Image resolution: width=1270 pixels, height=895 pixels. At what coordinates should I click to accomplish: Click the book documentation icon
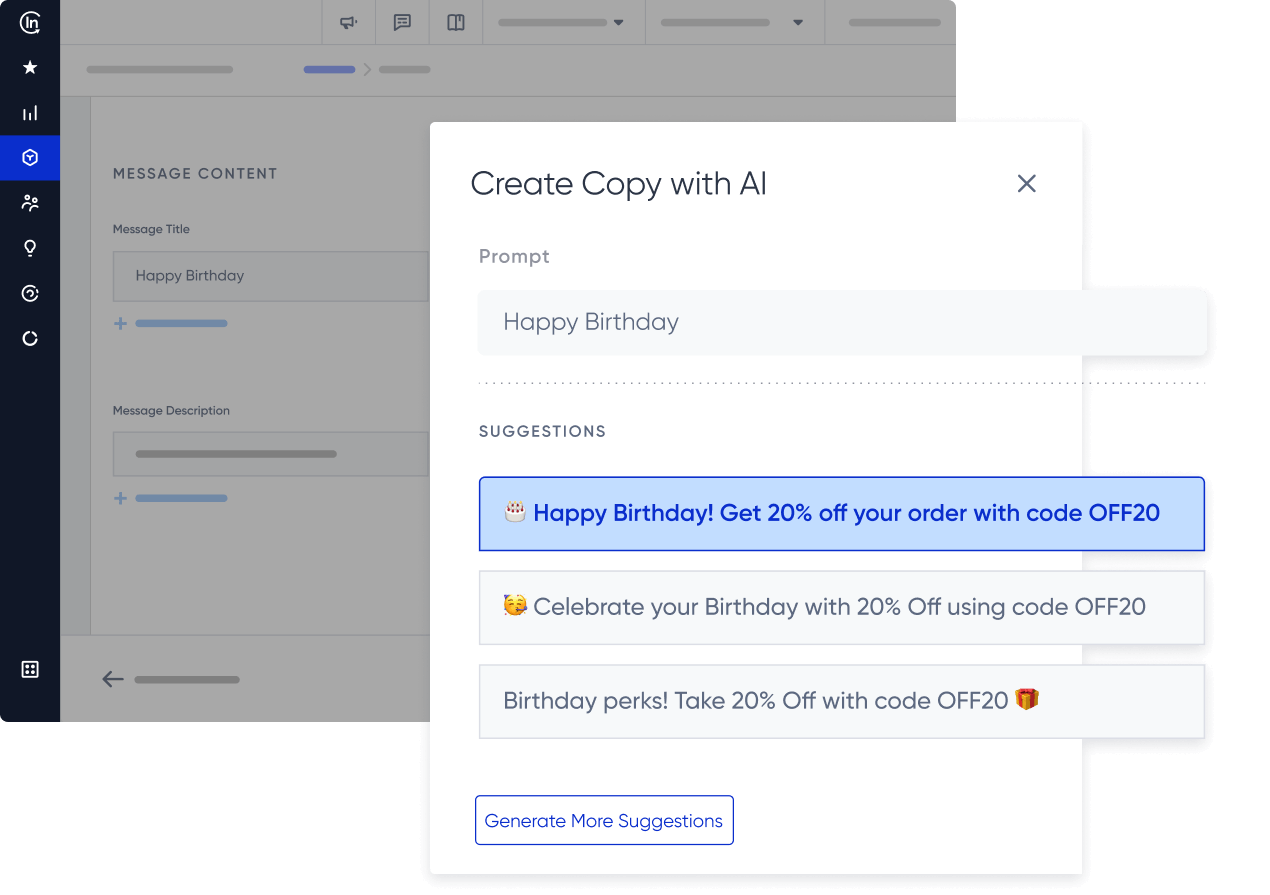(456, 22)
